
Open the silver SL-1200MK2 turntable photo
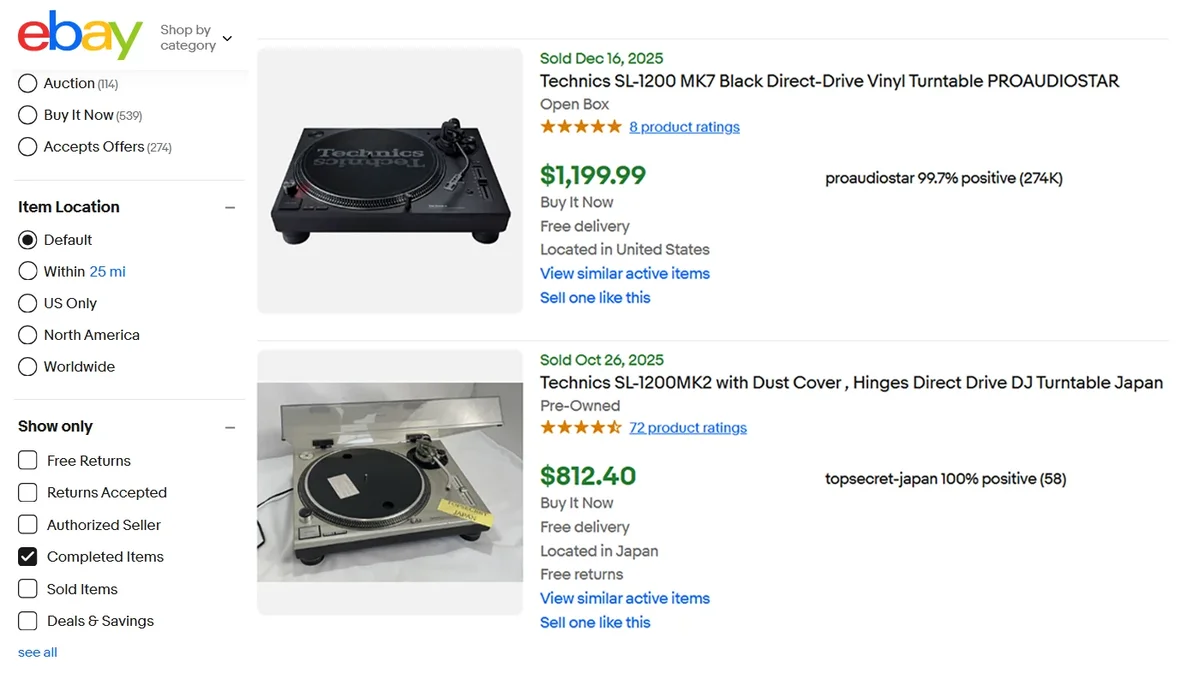[390, 482]
